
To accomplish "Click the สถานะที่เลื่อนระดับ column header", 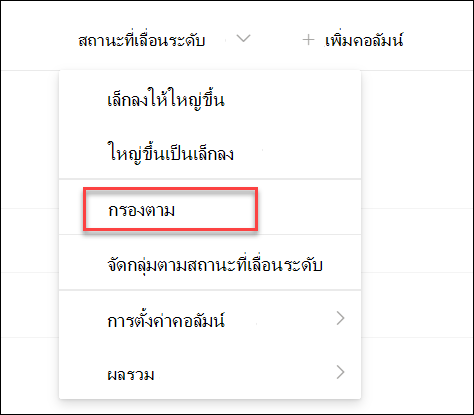I will (142, 40).
